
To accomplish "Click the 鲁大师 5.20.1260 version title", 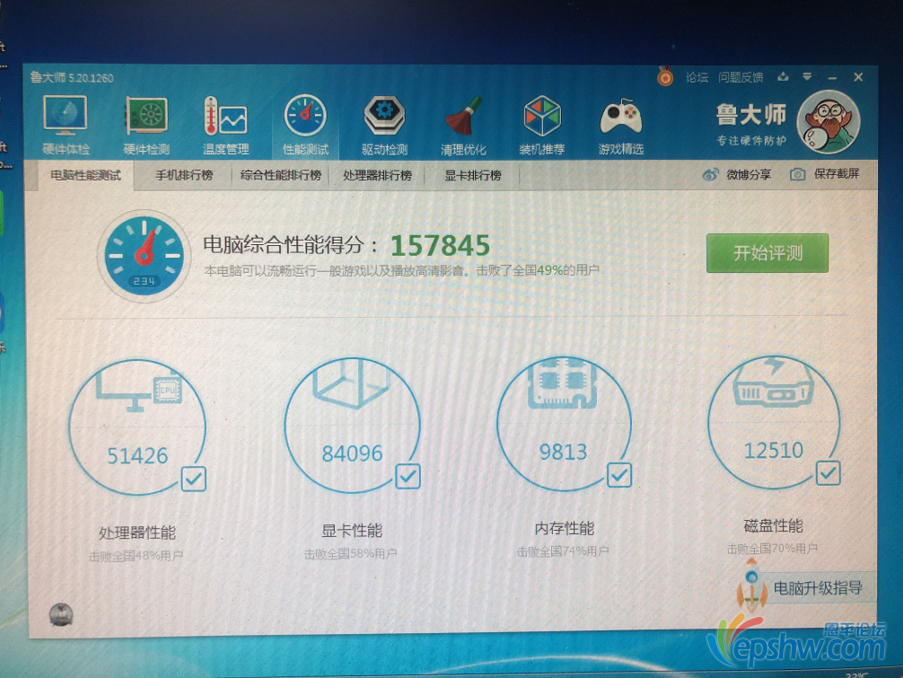I will coord(72,77).
